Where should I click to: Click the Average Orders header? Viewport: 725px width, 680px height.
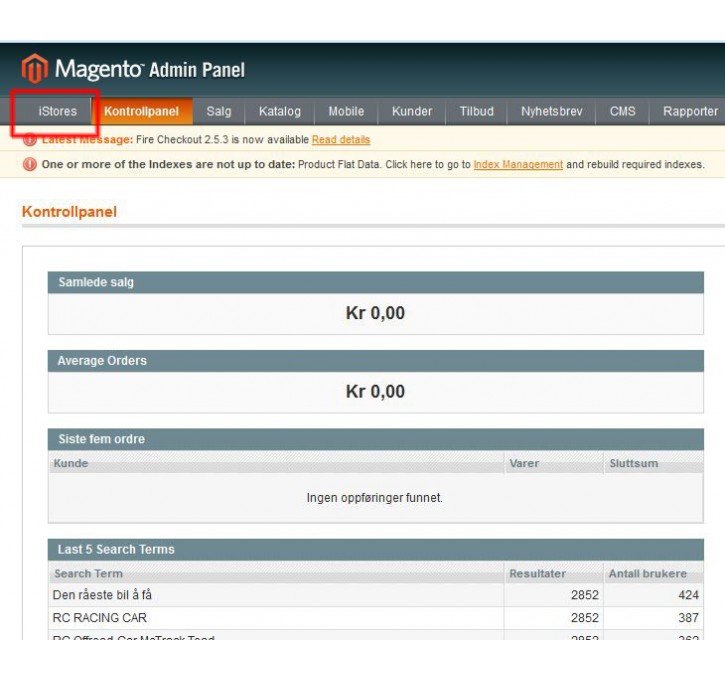375,361
